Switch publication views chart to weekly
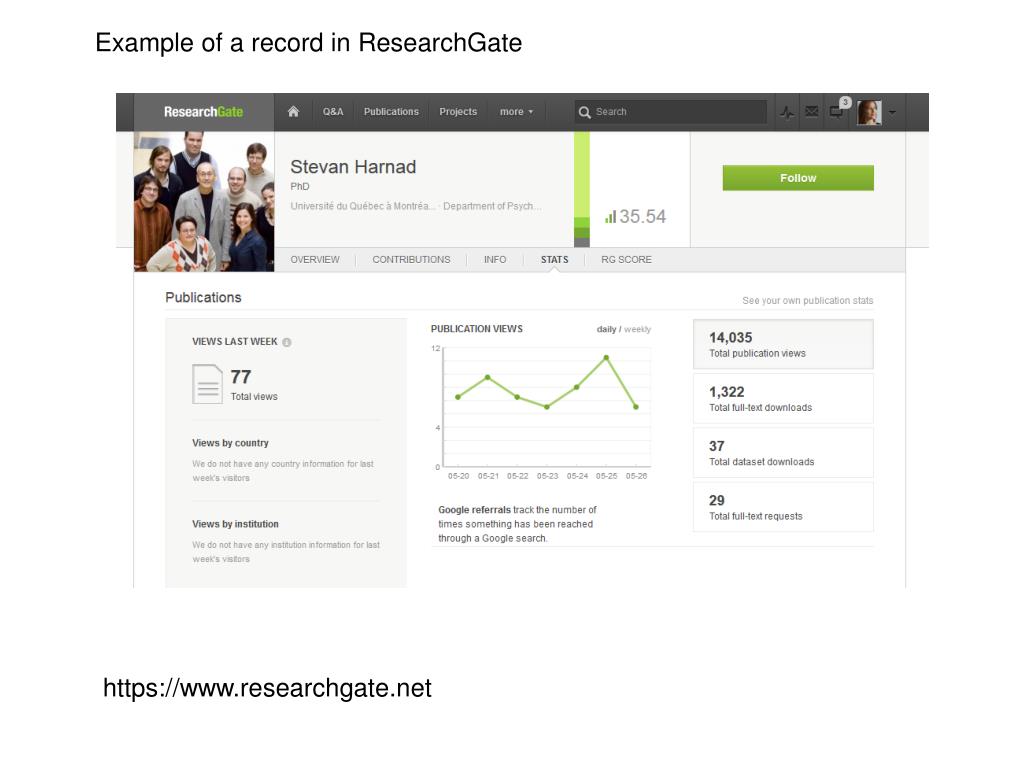 tap(637, 329)
